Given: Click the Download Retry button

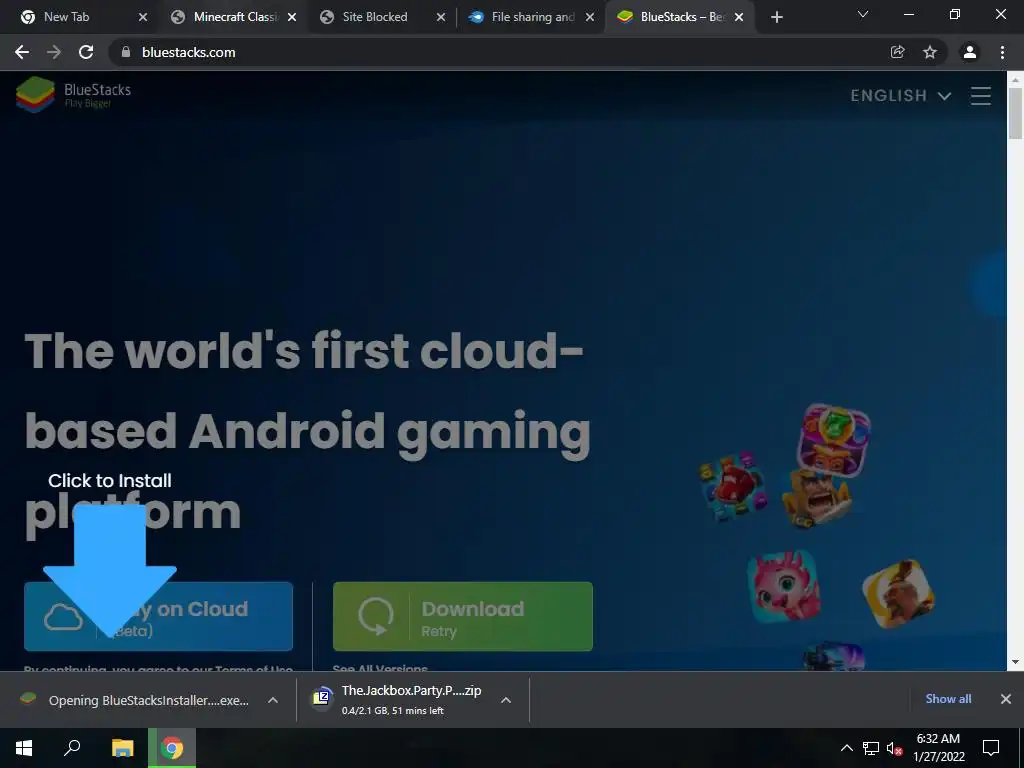Looking at the screenshot, I should pos(463,616).
